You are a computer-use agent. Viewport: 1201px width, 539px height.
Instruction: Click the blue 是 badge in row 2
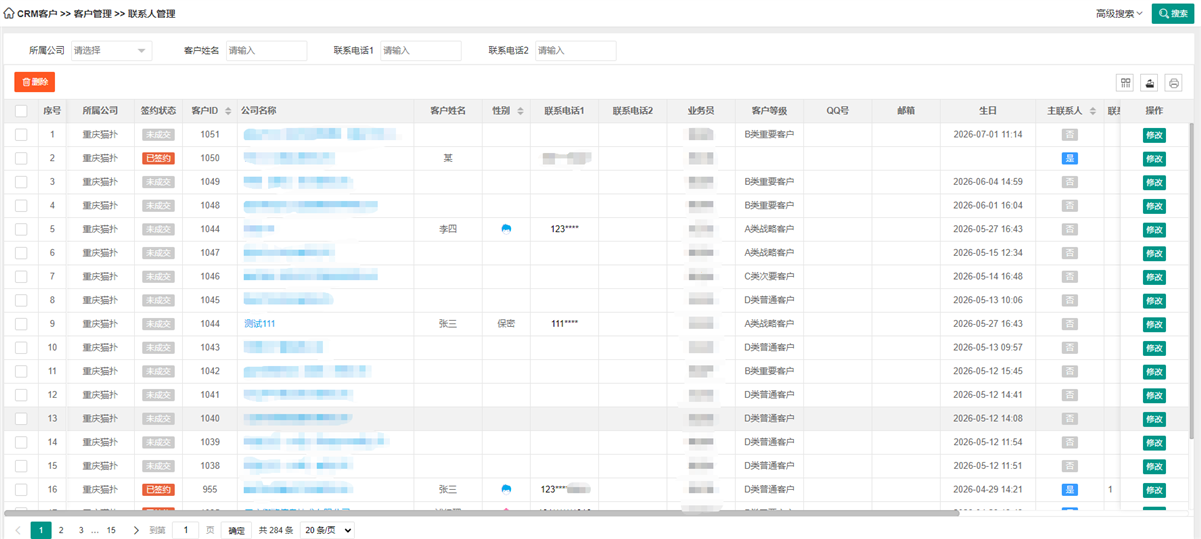[x=1070, y=158]
